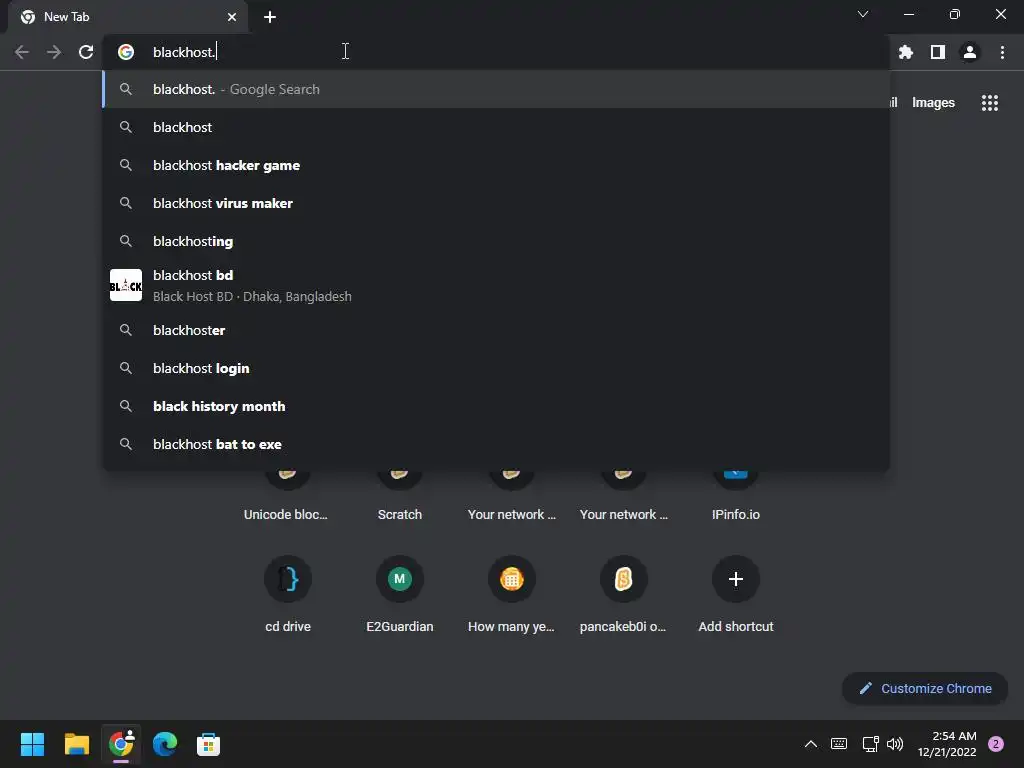Open the Chrome three-dot menu
This screenshot has height=768, width=1024.
pos(1002,52)
